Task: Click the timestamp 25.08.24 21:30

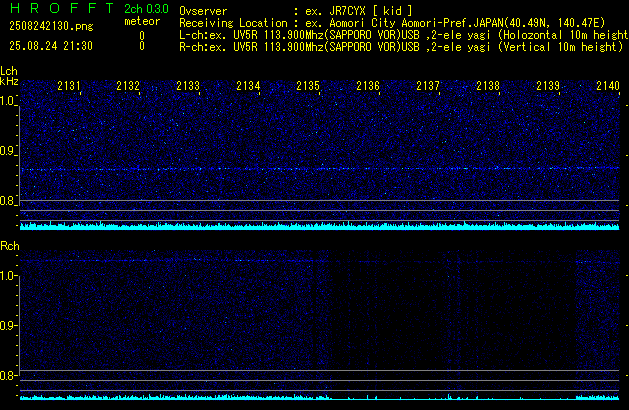Action: pos(51,46)
